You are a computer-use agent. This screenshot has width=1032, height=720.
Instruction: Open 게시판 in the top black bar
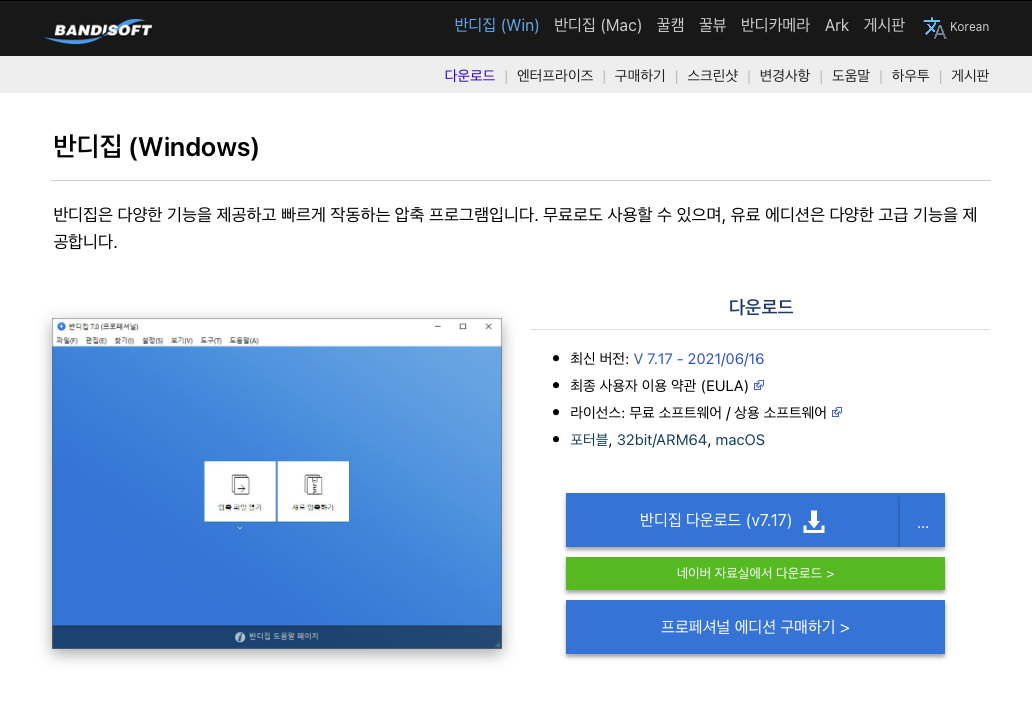pos(884,26)
